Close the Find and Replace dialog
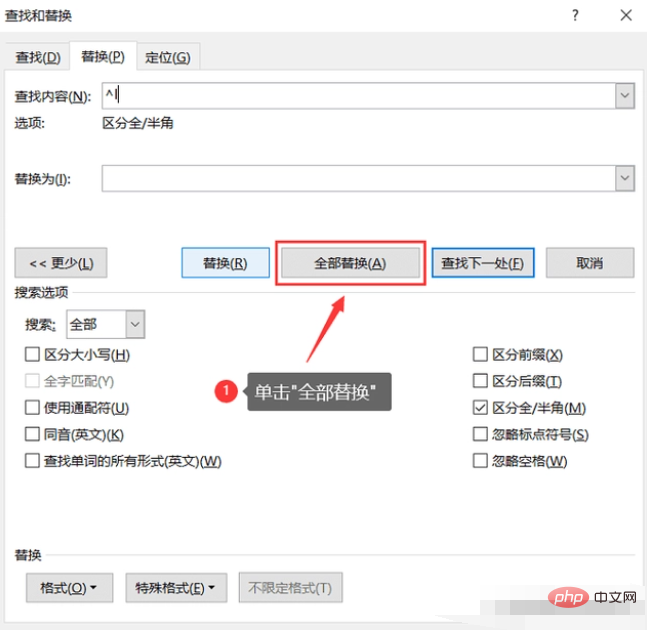647x630 pixels. point(624,16)
